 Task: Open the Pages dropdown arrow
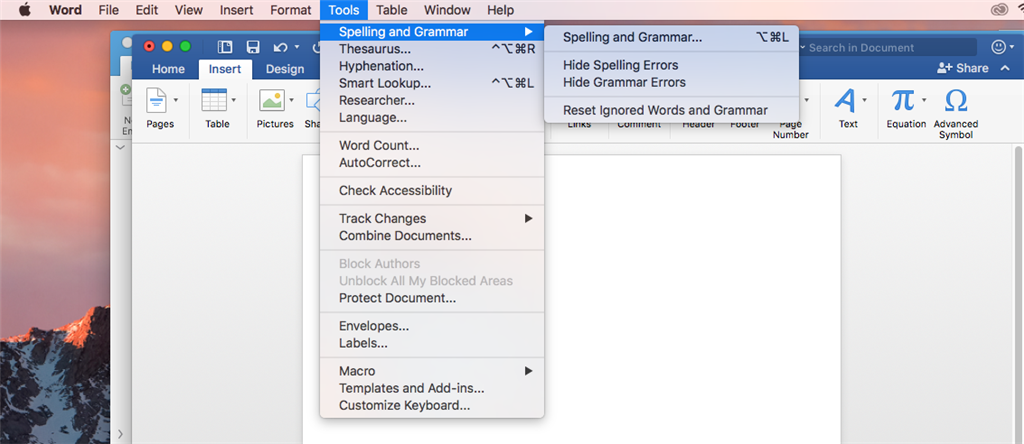[x=175, y=101]
